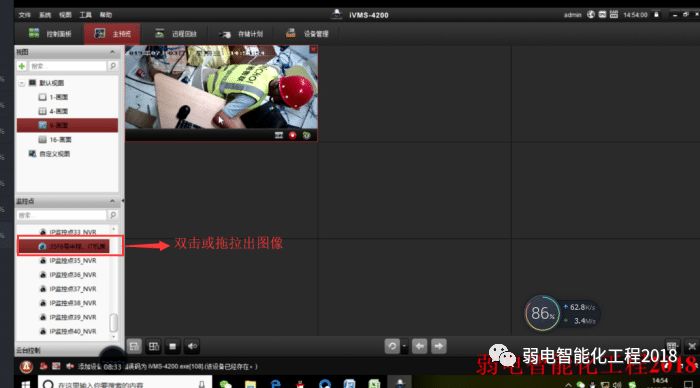This screenshot has height=388, width=700.
Task: Open the 工具 menu
Action: pos(85,15)
